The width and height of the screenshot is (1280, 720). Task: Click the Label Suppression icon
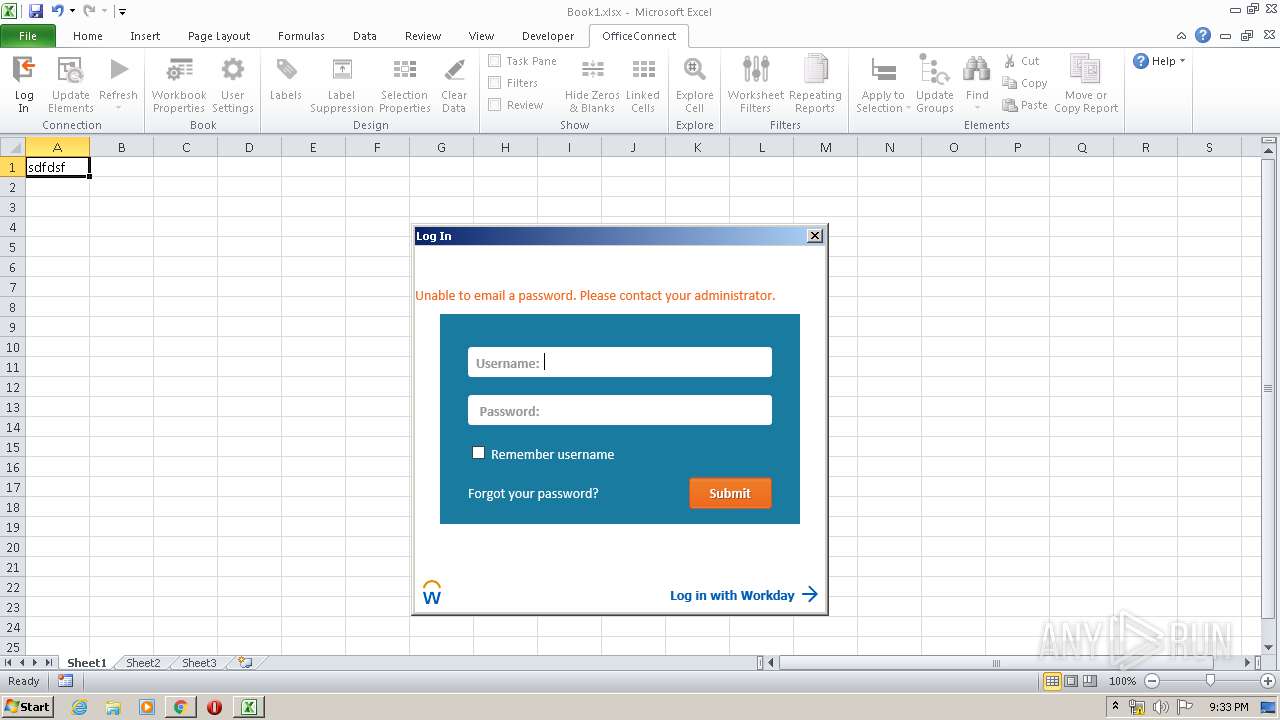(x=342, y=70)
